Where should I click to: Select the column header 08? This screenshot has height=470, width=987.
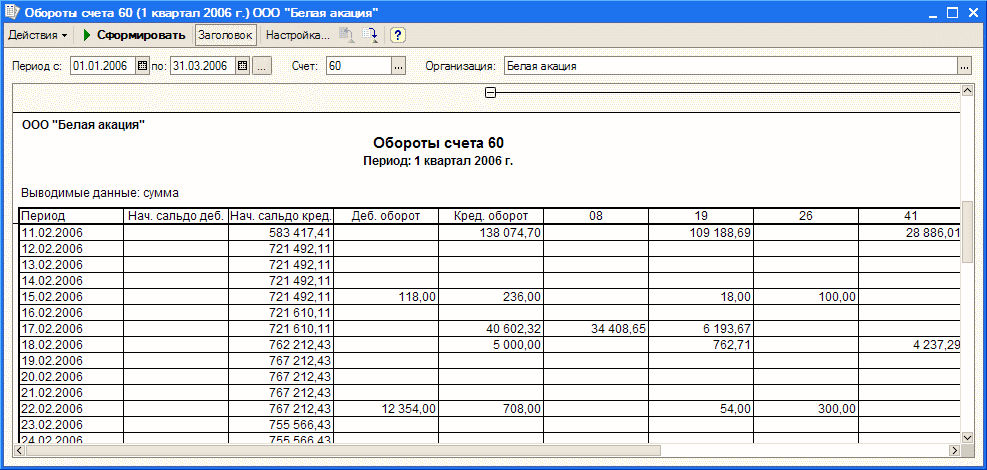click(x=596, y=216)
